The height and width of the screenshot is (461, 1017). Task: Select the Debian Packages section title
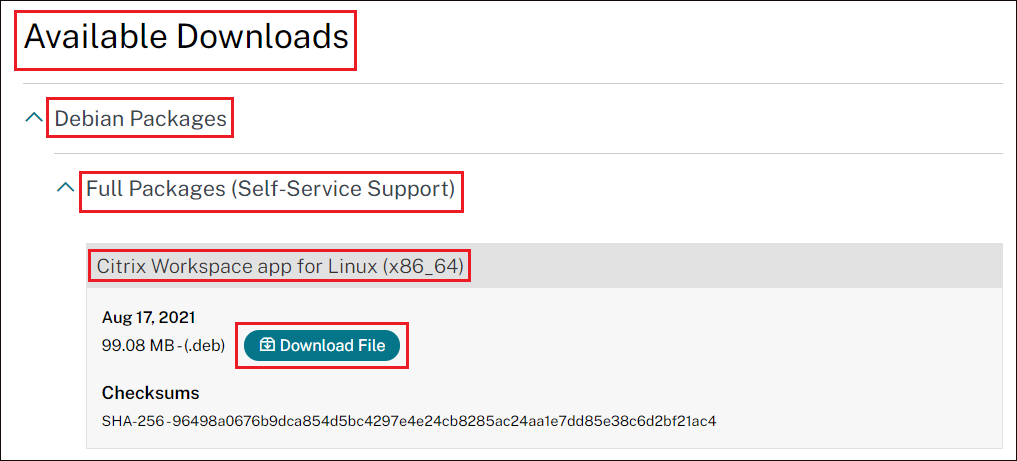pyautogui.click(x=141, y=118)
